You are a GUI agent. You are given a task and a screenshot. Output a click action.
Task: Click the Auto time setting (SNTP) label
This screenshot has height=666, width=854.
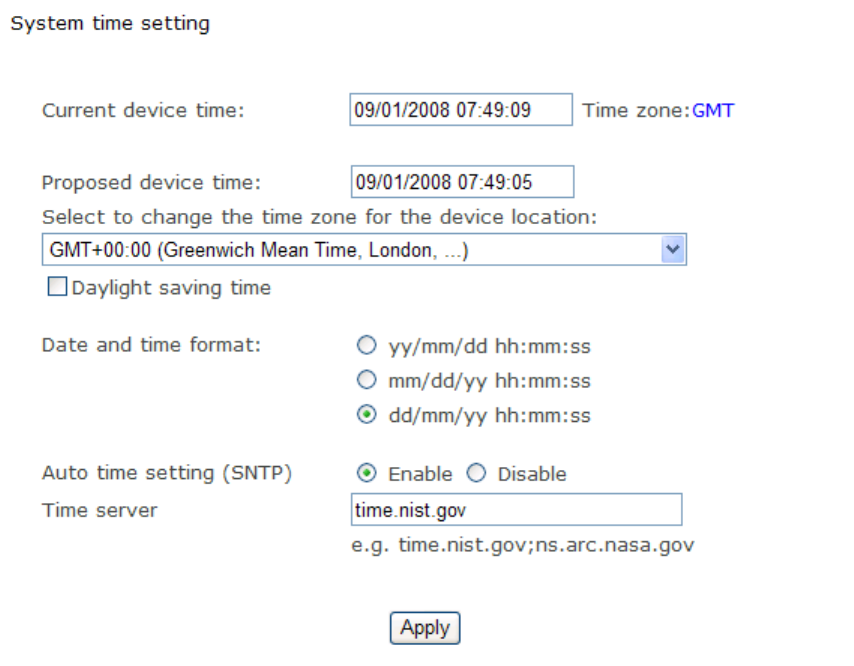[x=166, y=473]
